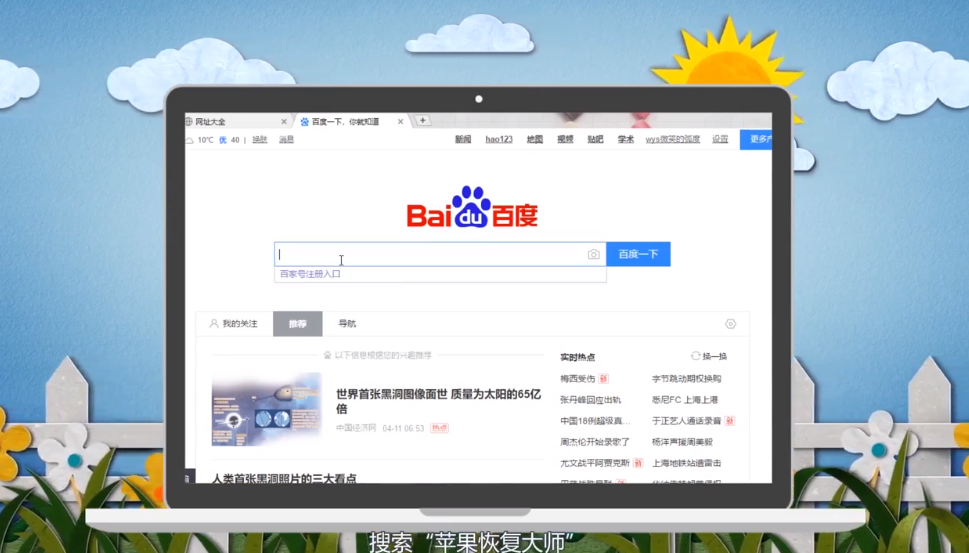969x553 pixels.
Task: Click the 百度一下 search button
Action: pyautogui.click(x=638, y=254)
